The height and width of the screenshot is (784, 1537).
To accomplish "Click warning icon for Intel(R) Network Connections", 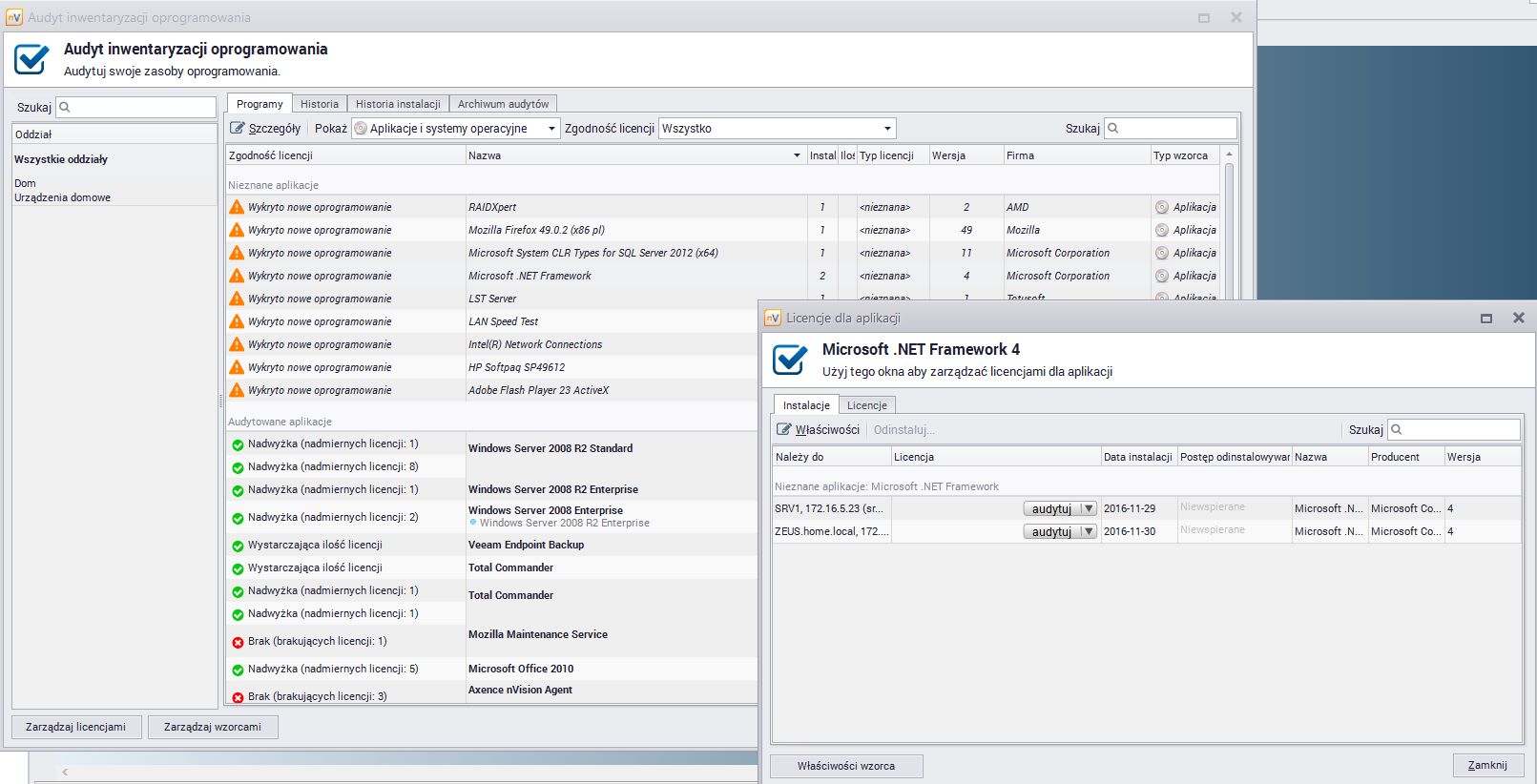I will (x=237, y=344).
